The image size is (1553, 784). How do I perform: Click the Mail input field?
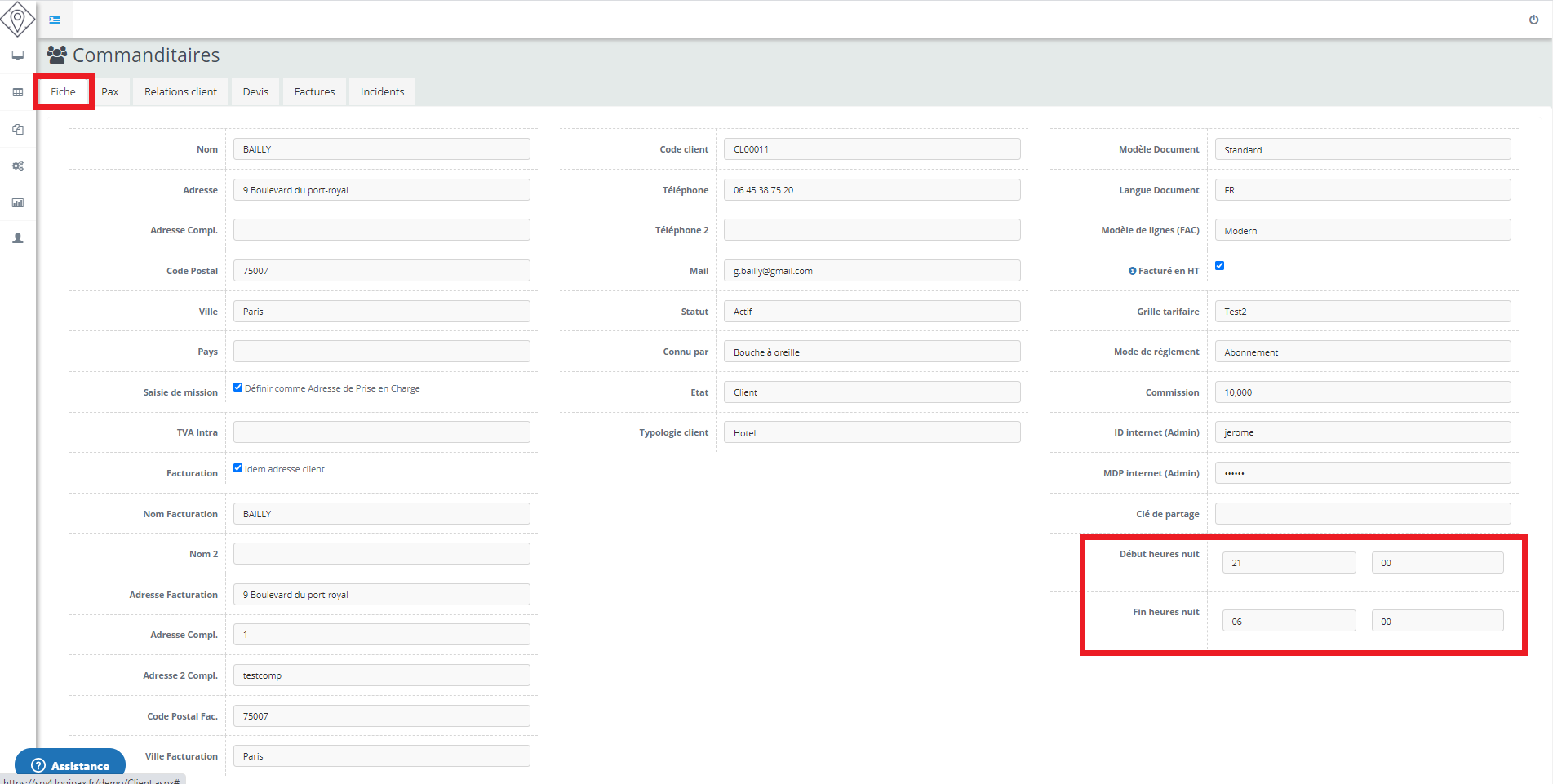coord(872,271)
